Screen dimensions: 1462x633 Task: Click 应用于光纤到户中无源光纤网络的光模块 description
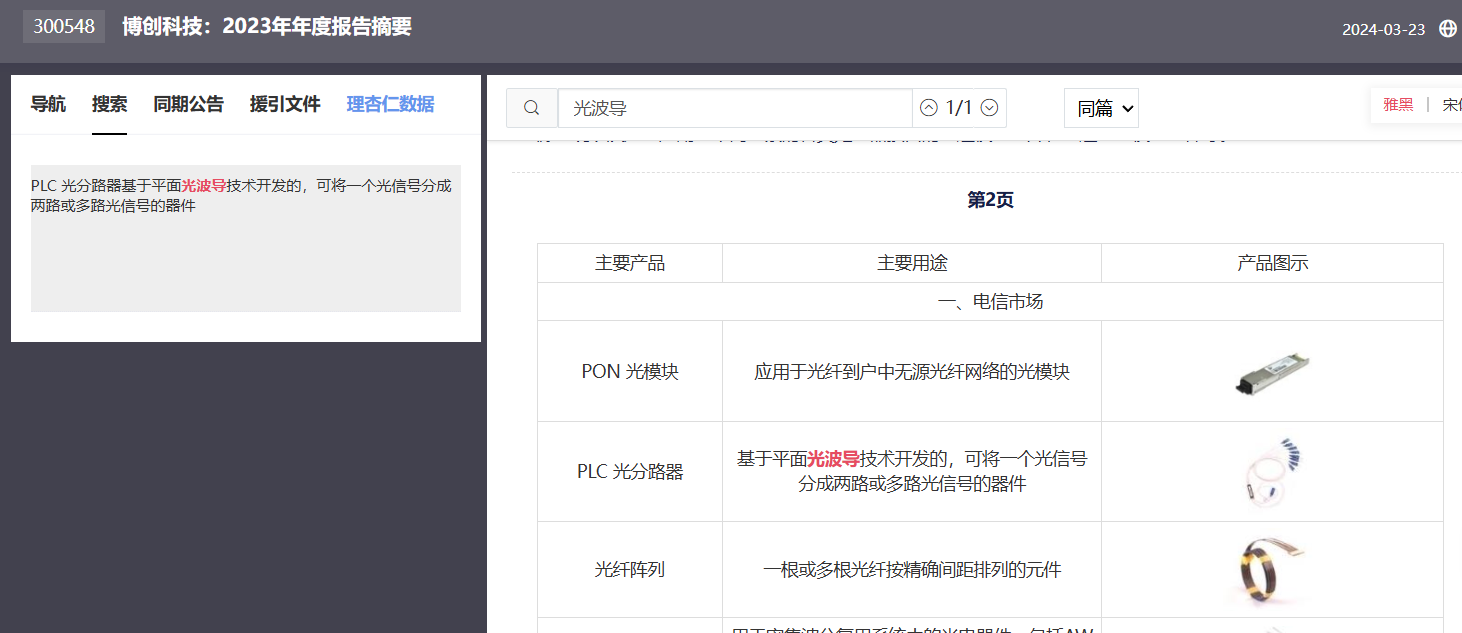(912, 371)
